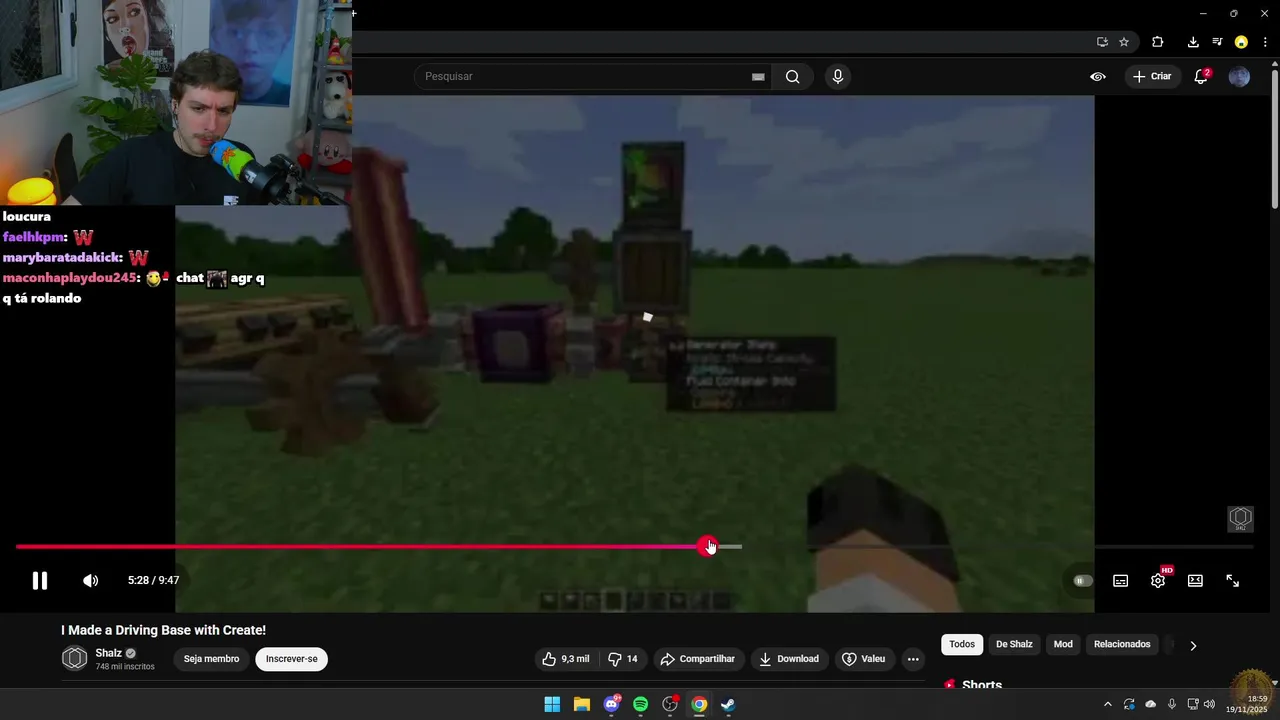This screenshot has height=720, width=1280.
Task: Click the Compartilhar share button
Action: tap(698, 659)
